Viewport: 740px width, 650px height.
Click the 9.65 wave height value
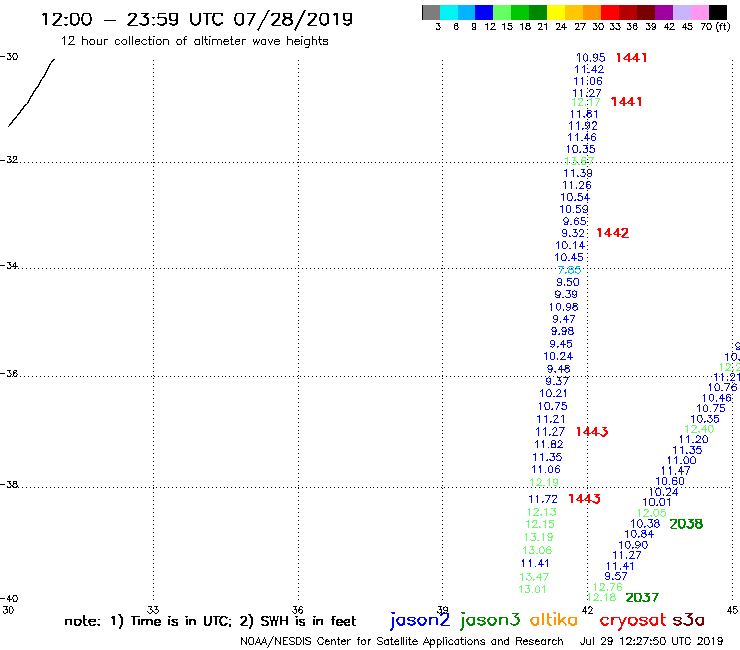coord(574,221)
